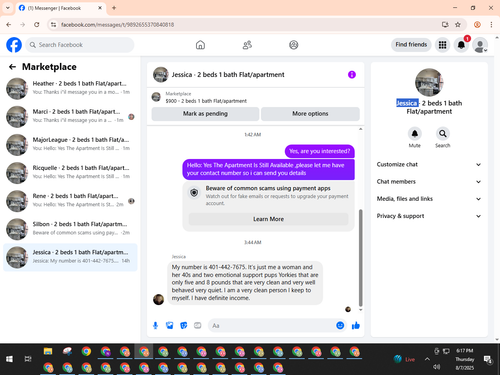
Task: Open the Notifications bell icon
Action: [461, 45]
